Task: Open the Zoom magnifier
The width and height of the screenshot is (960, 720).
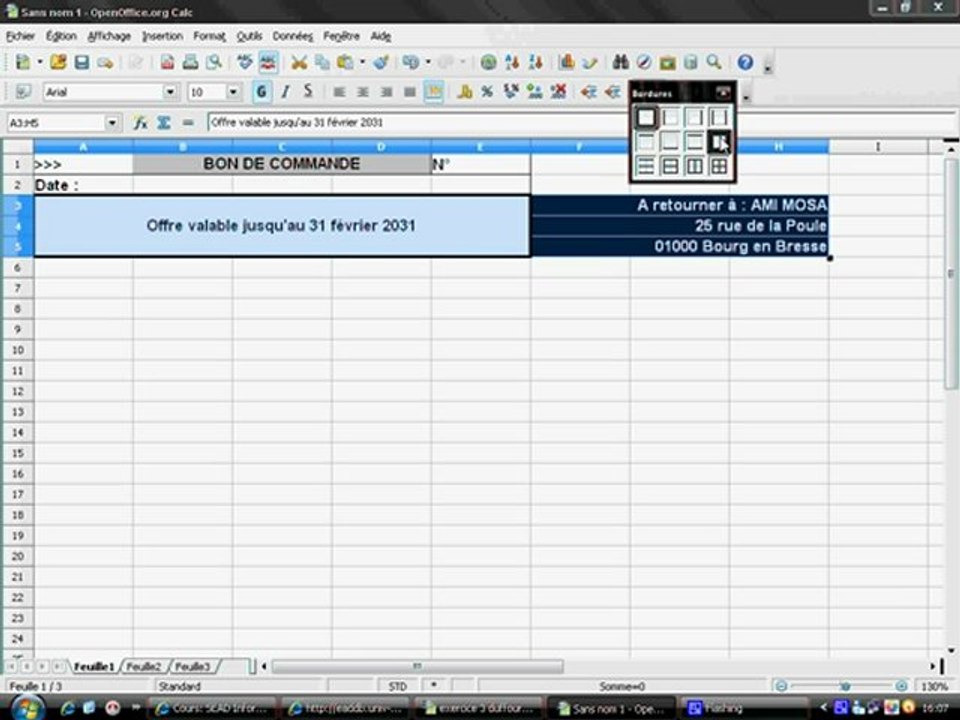Action: 714,62
